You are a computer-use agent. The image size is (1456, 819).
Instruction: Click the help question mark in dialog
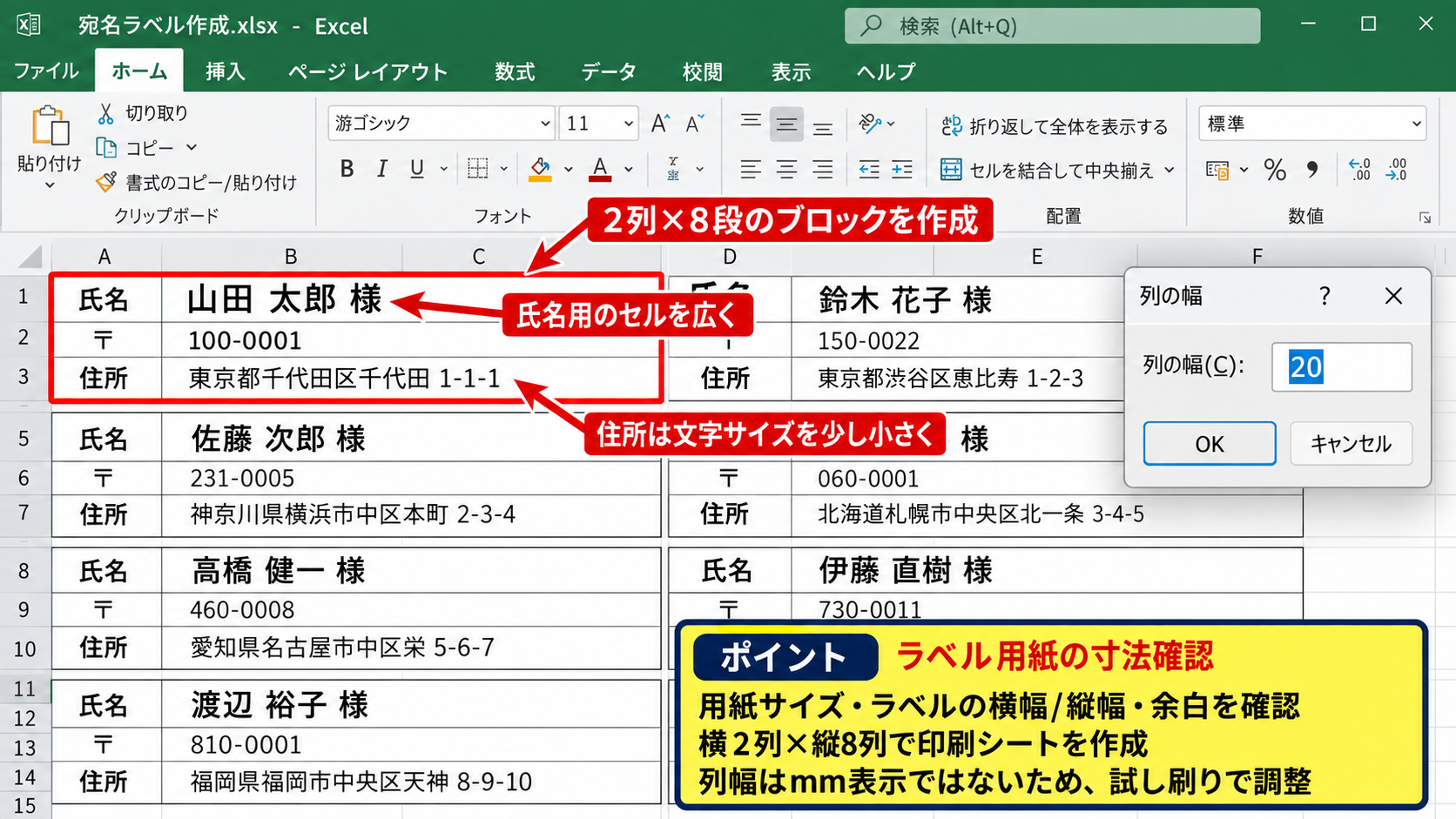tap(1325, 296)
